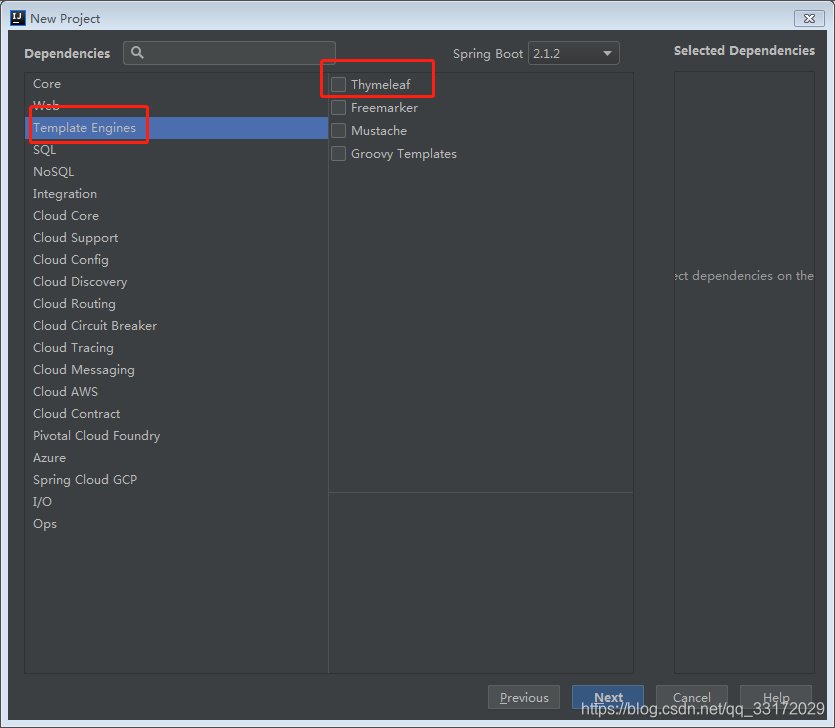Click the Freemarker label text
The width and height of the screenshot is (835, 728).
384,108
